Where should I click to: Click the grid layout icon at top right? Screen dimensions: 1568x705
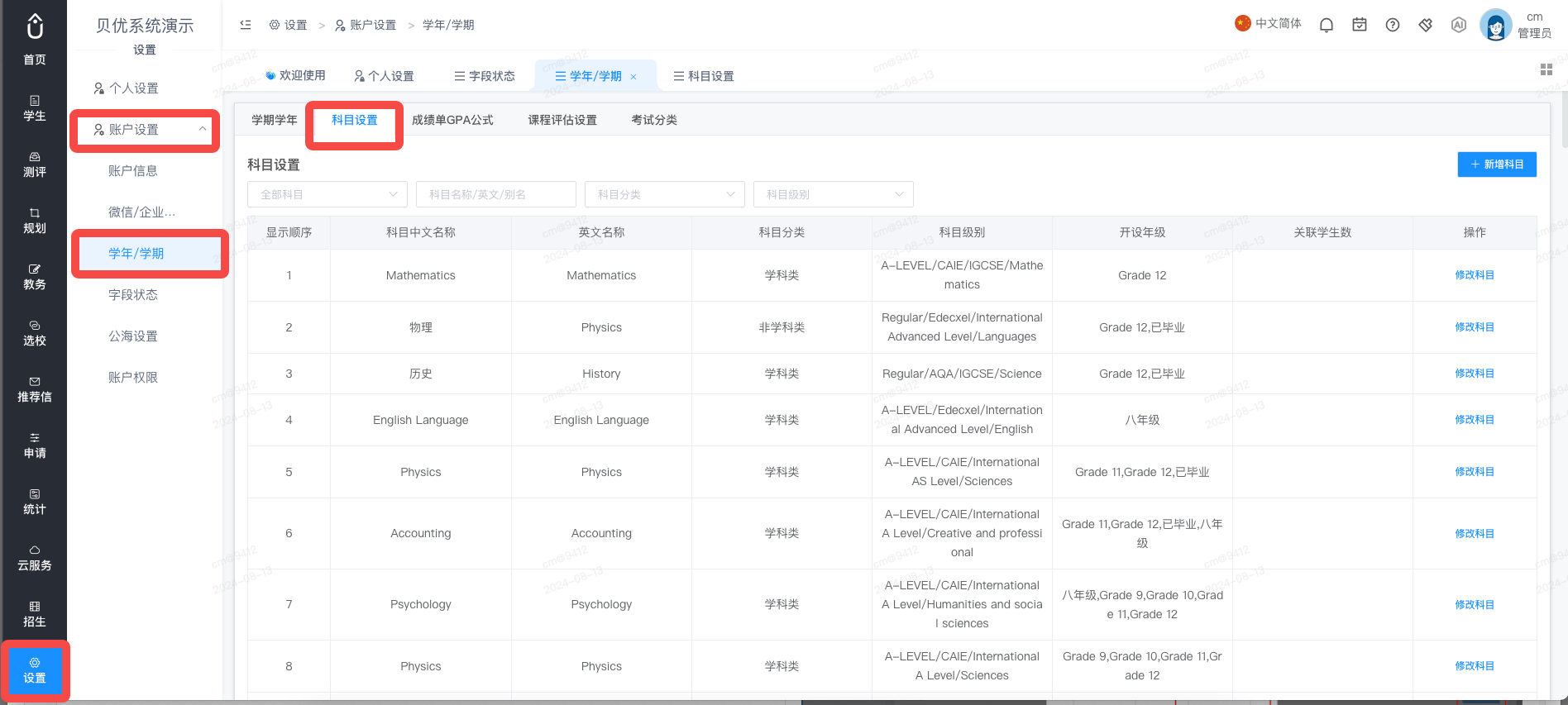pos(1546,69)
